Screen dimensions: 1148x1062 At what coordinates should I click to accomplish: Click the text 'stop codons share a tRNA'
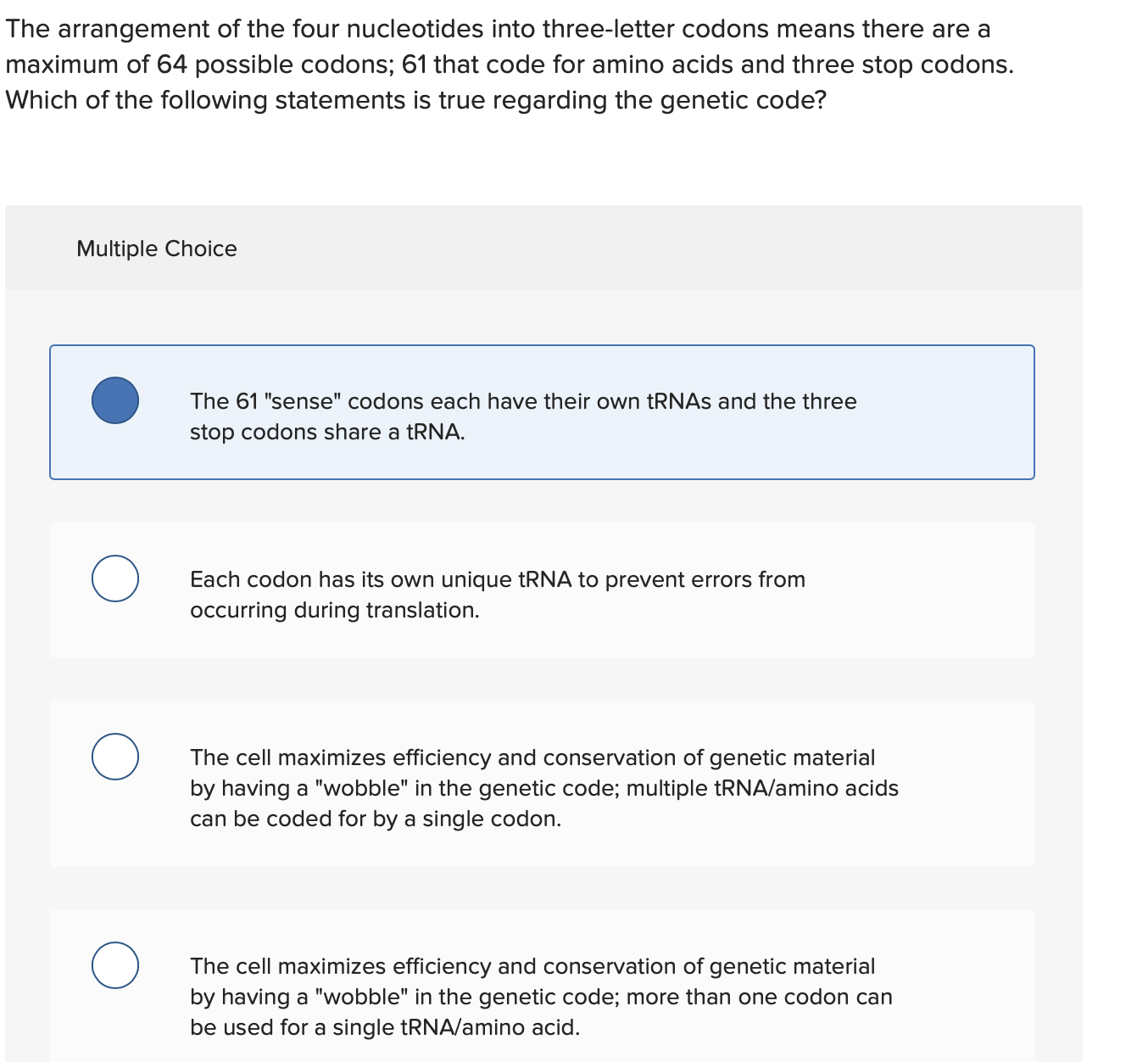327,432
